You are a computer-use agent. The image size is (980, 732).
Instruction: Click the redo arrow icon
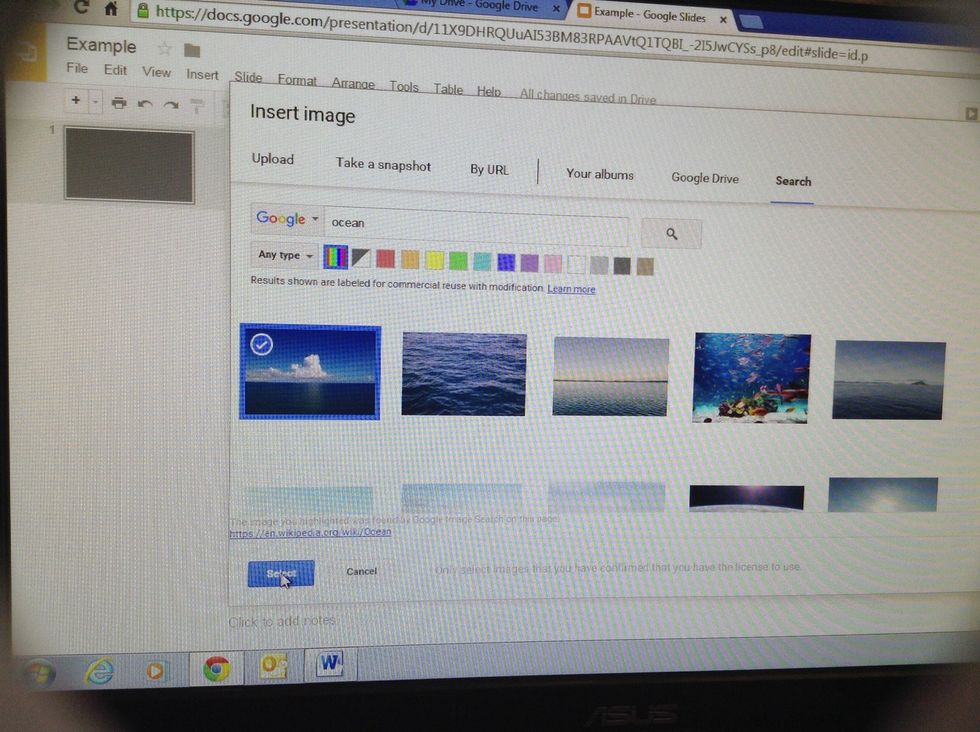pyautogui.click(x=171, y=105)
